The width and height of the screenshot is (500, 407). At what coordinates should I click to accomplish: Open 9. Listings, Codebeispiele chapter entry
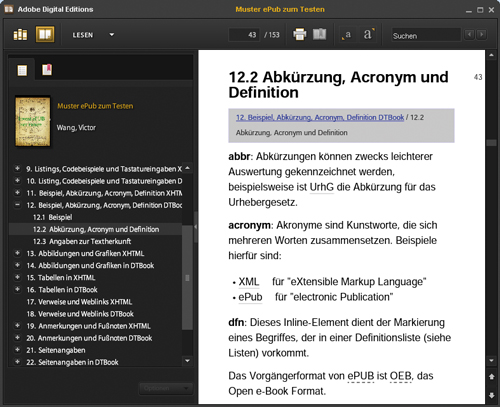104,169
